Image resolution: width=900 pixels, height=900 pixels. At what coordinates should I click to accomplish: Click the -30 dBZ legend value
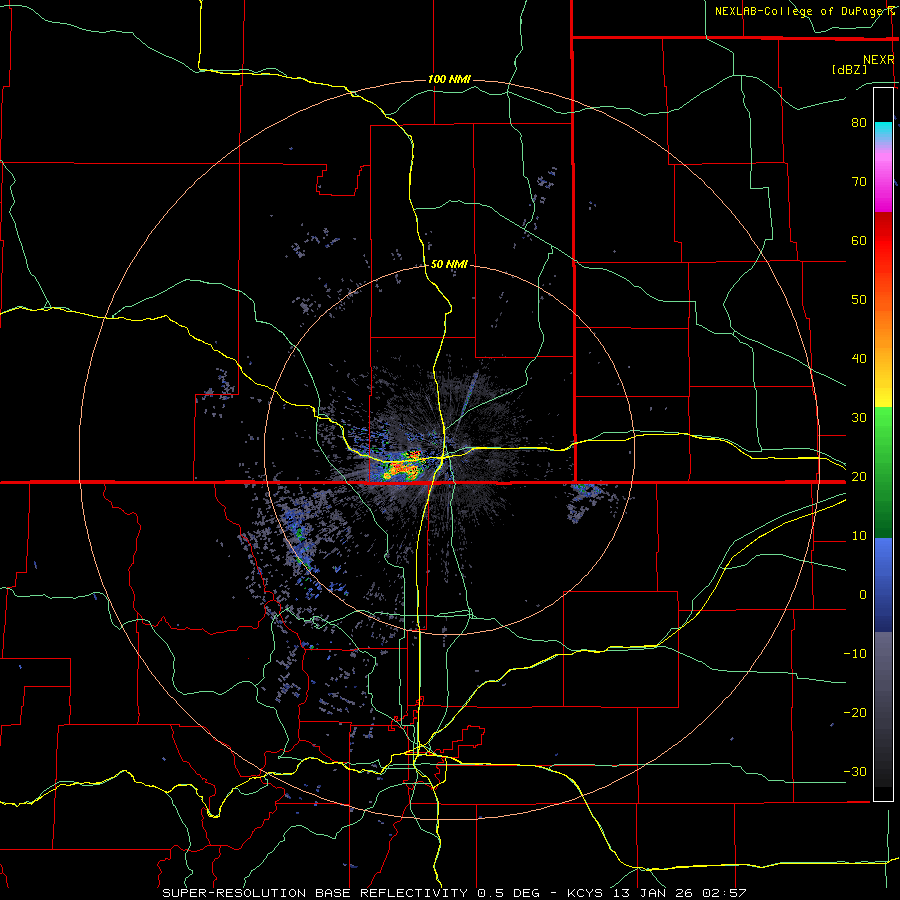pyautogui.click(x=855, y=771)
